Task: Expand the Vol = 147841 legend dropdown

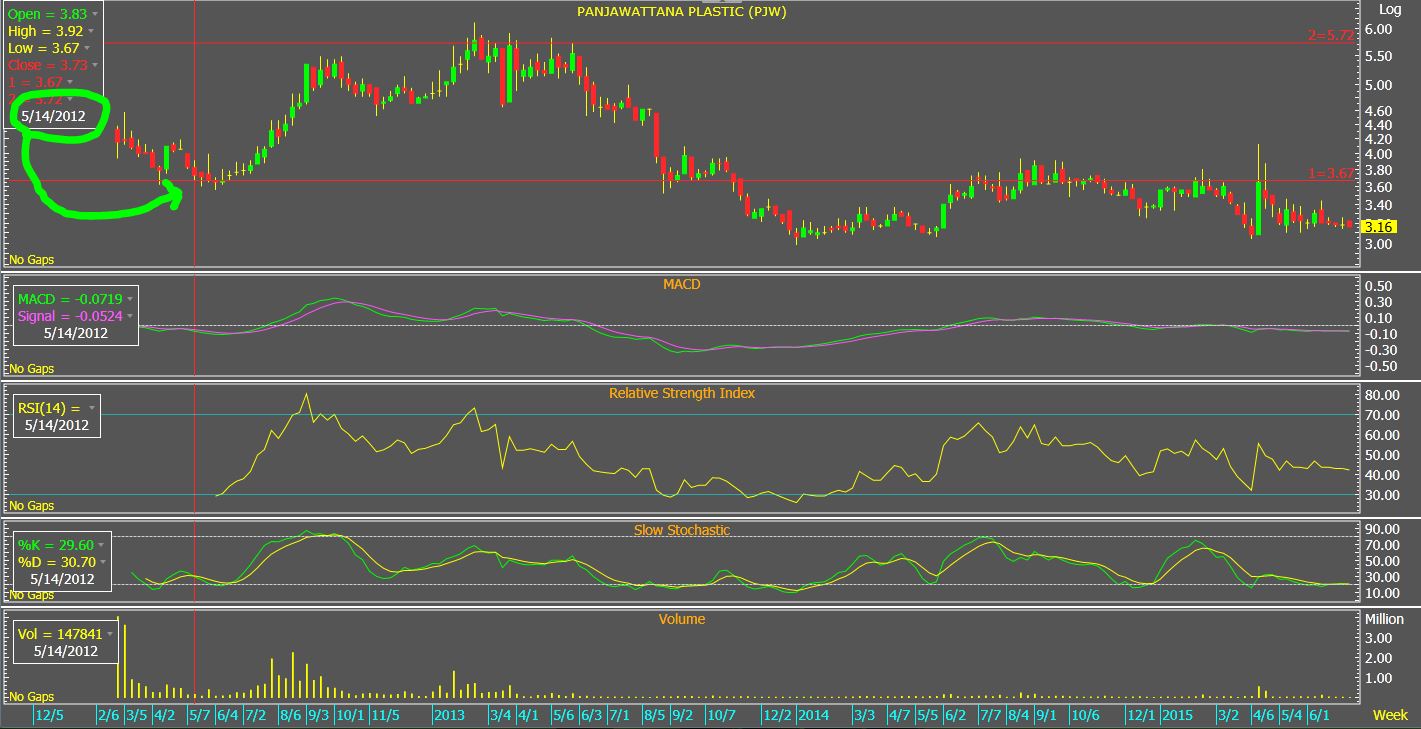Action: (x=111, y=633)
